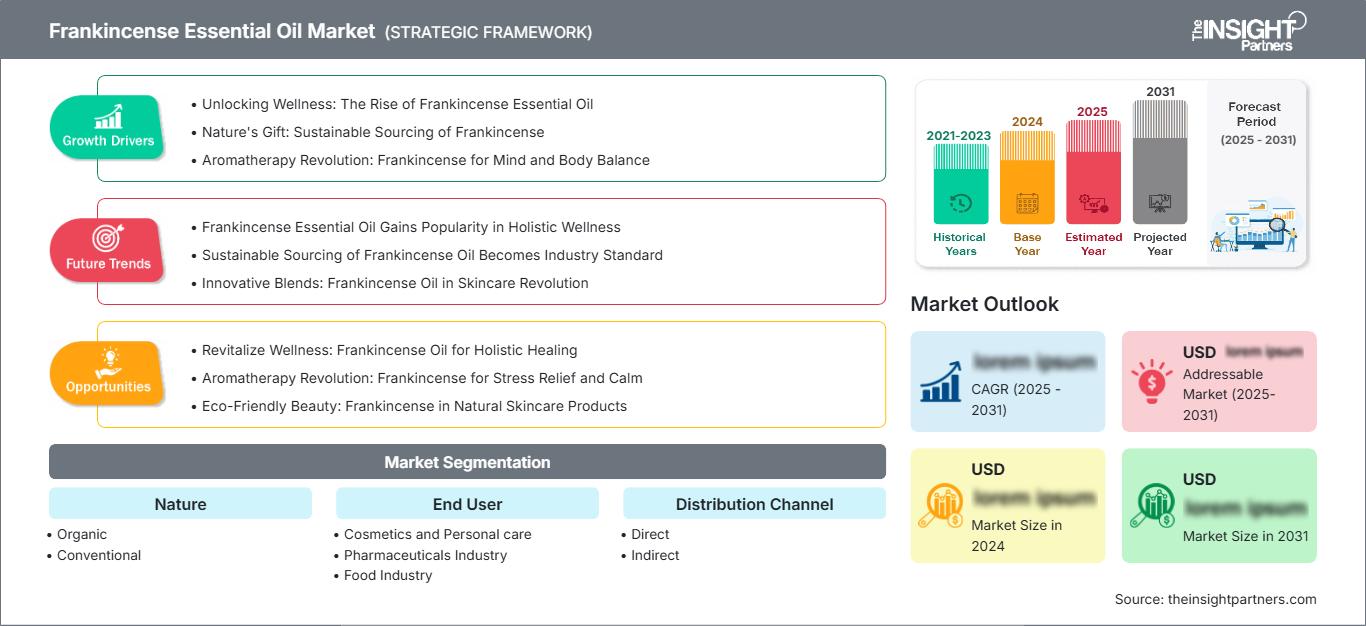Click the red 2025 estimated year bar

(x=1093, y=172)
